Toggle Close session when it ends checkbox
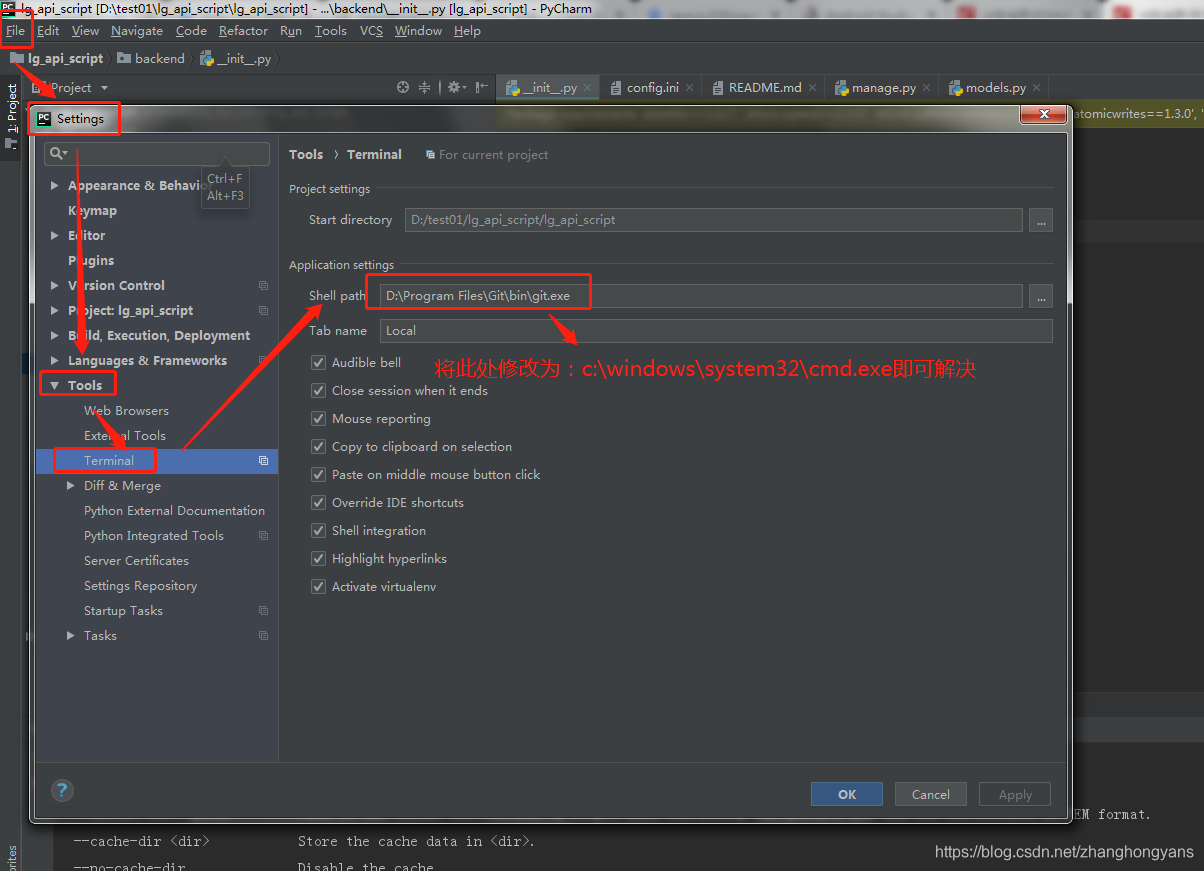The width and height of the screenshot is (1204, 871). (x=318, y=391)
